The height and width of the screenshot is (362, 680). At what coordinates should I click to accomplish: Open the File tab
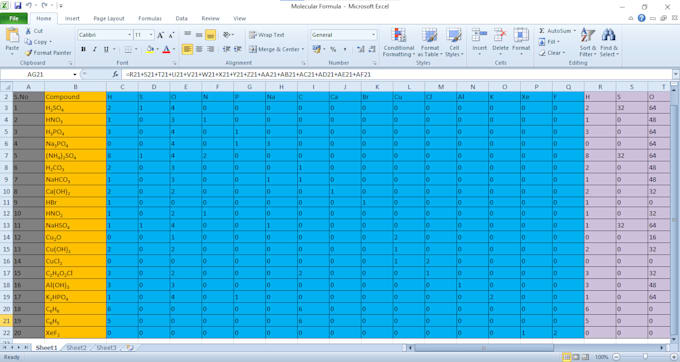click(x=14, y=18)
